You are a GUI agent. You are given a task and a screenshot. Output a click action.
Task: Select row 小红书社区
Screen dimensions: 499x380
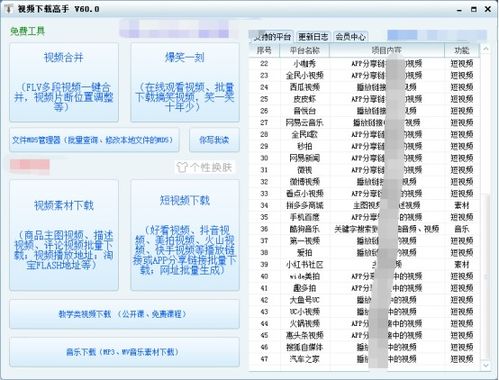tap(364, 264)
